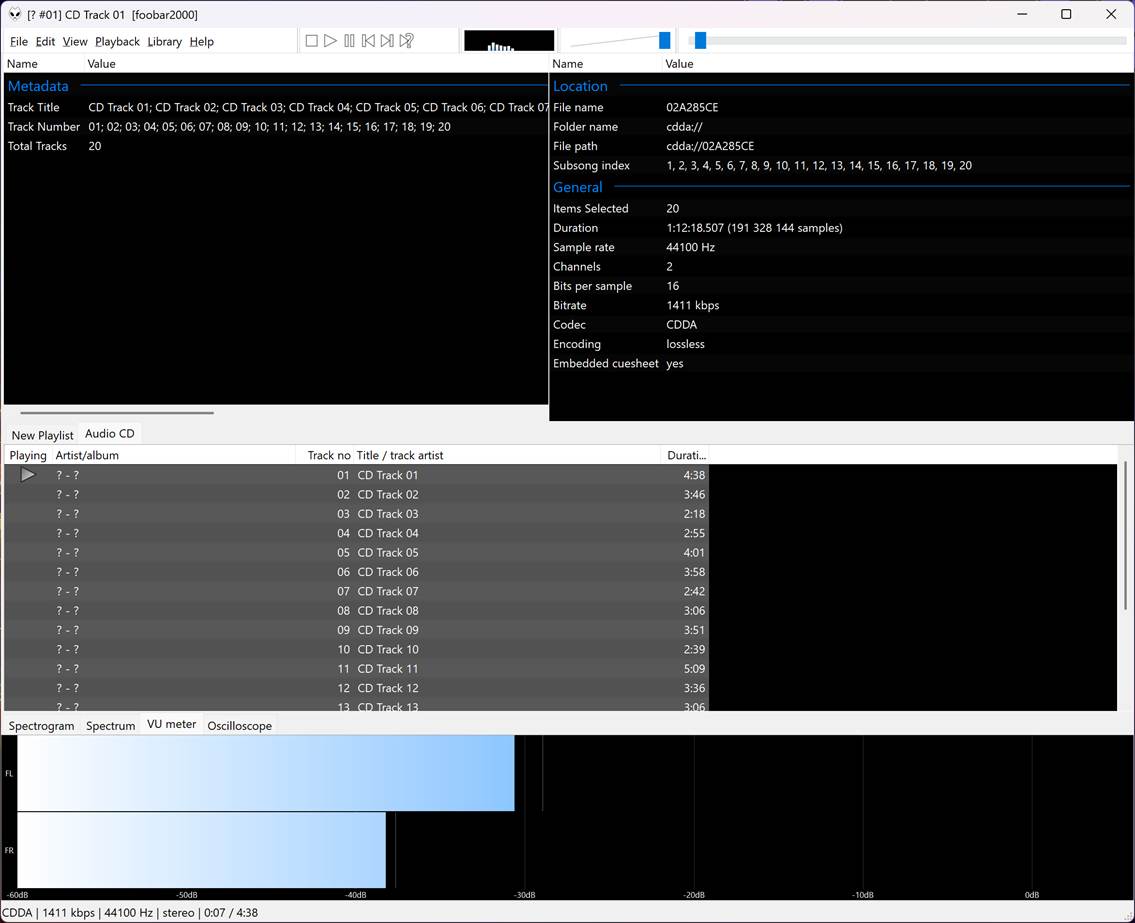Open the View menu
Screen dimensions: 1135x923
75,42
